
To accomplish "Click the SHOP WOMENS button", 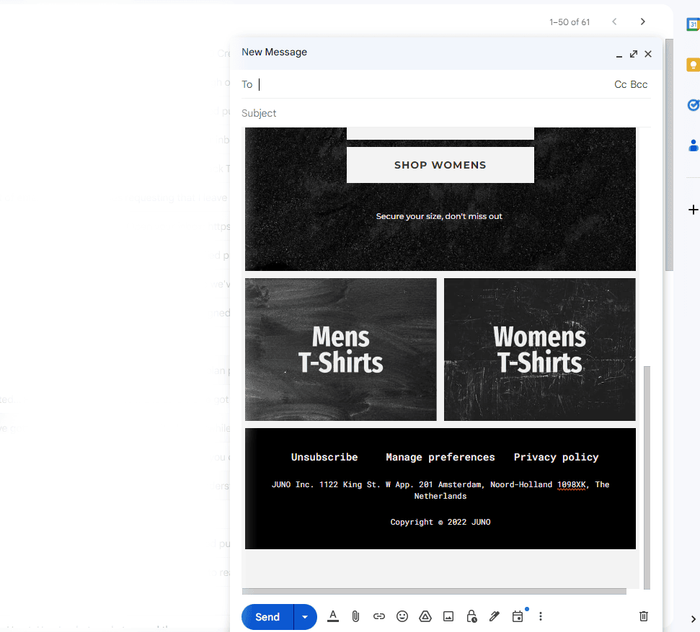I will pyautogui.click(x=440, y=165).
